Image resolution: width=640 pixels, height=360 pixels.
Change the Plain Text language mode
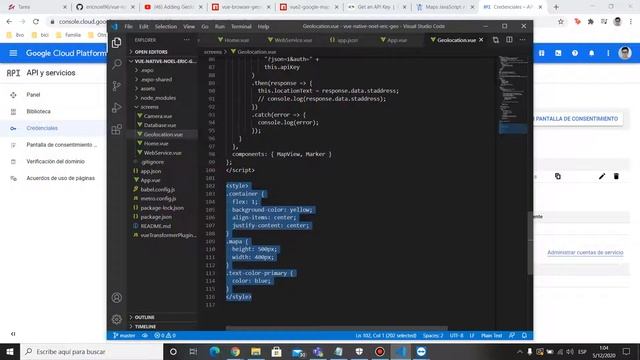(491, 336)
